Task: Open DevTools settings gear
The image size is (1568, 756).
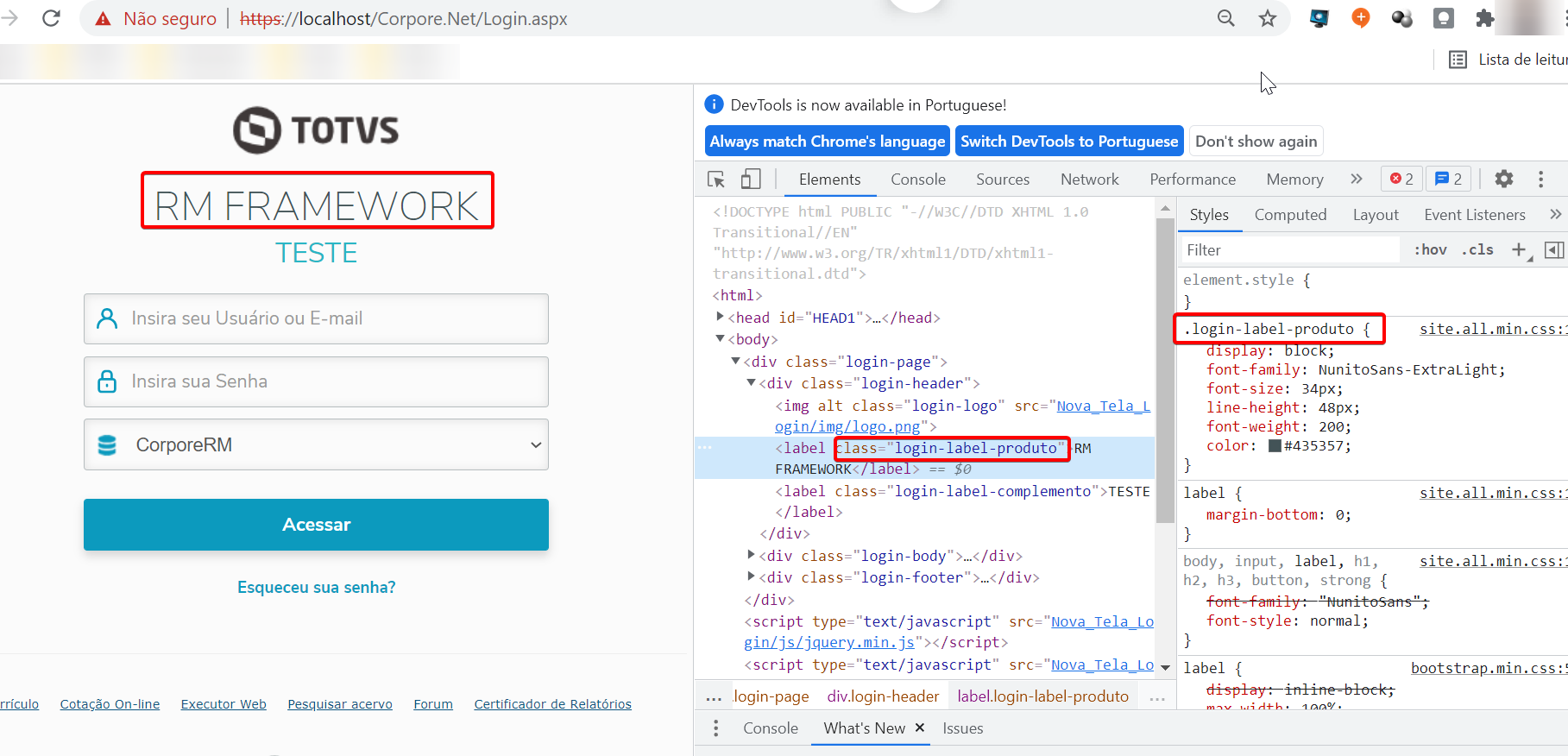Action: pyautogui.click(x=1504, y=179)
